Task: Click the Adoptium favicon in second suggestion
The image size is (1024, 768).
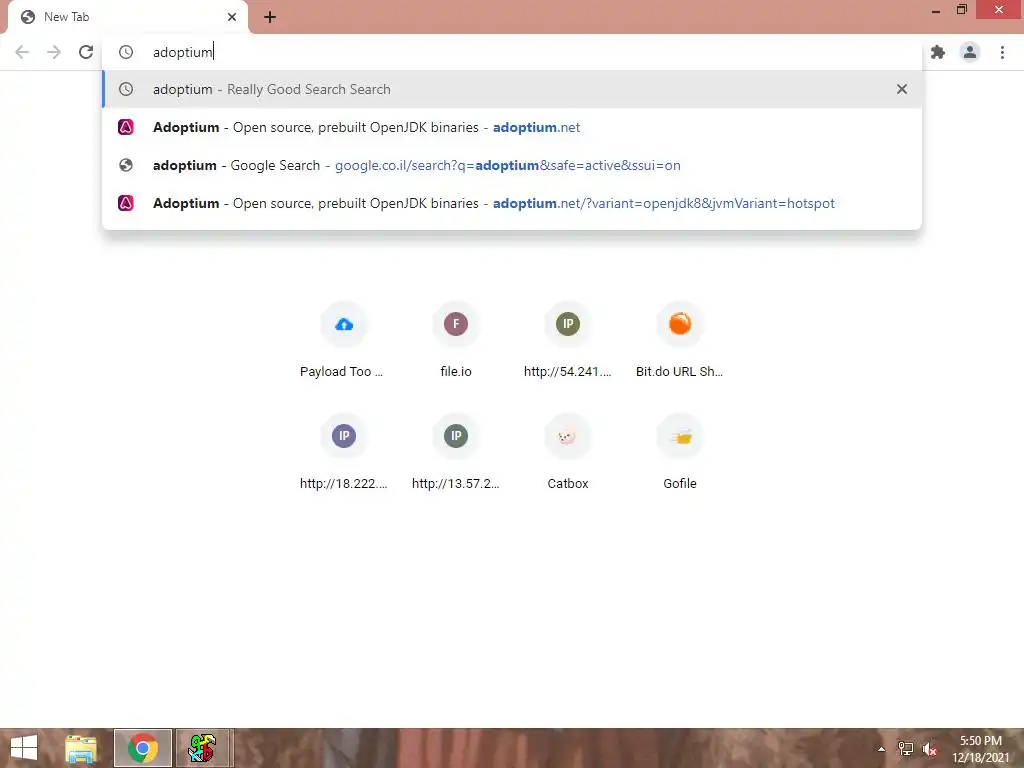Action: (x=126, y=127)
